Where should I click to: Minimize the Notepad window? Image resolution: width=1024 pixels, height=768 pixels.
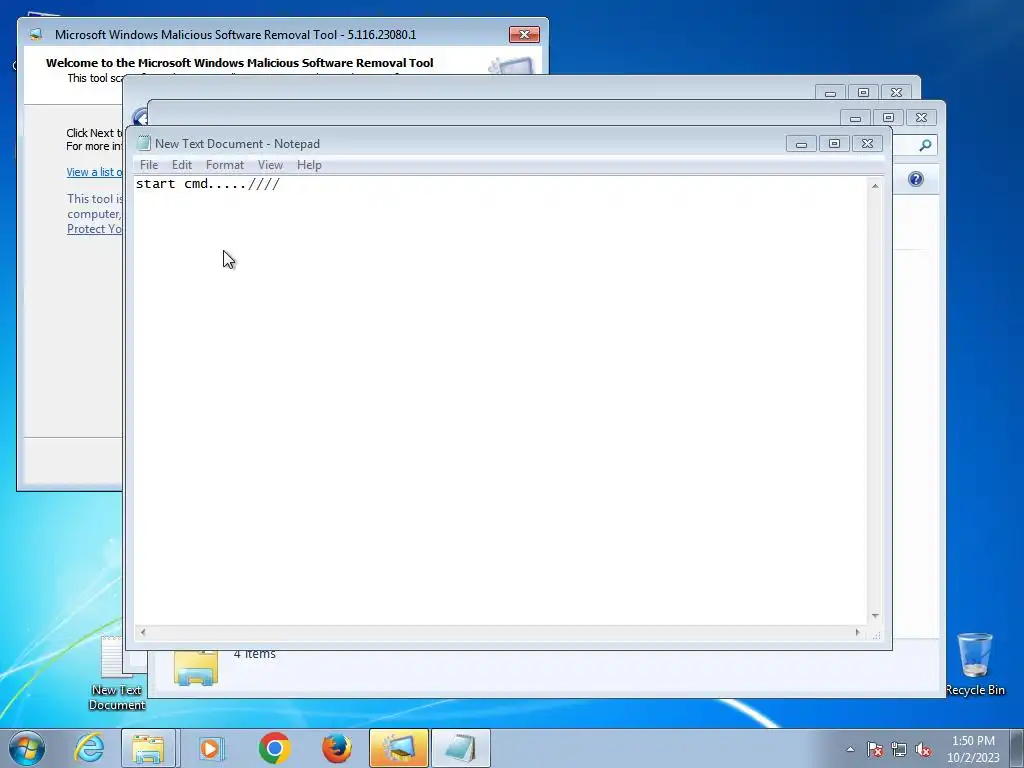801,144
